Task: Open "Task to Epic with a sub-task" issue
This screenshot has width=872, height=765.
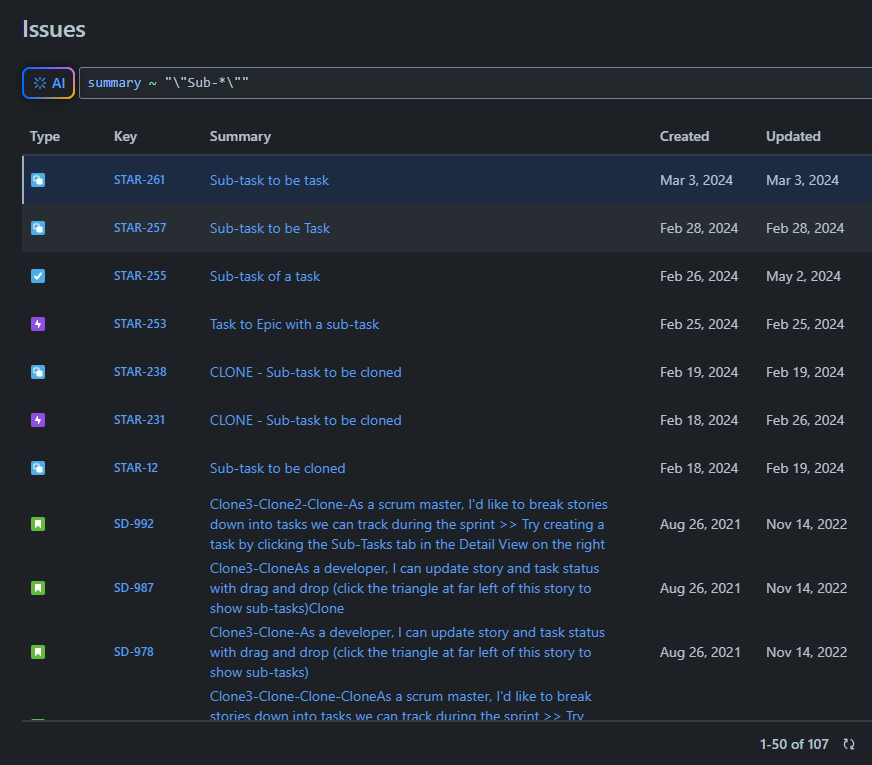Action: point(294,324)
